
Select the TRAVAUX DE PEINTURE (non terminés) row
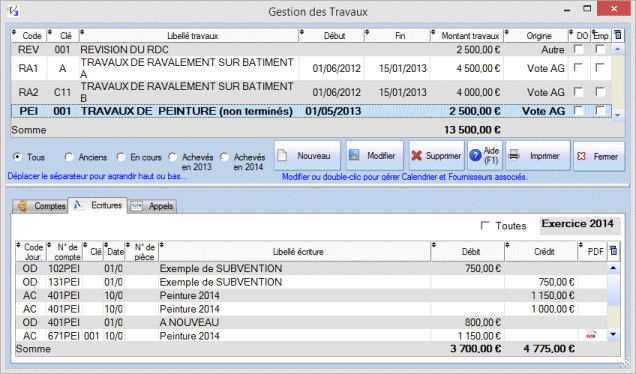point(311,111)
